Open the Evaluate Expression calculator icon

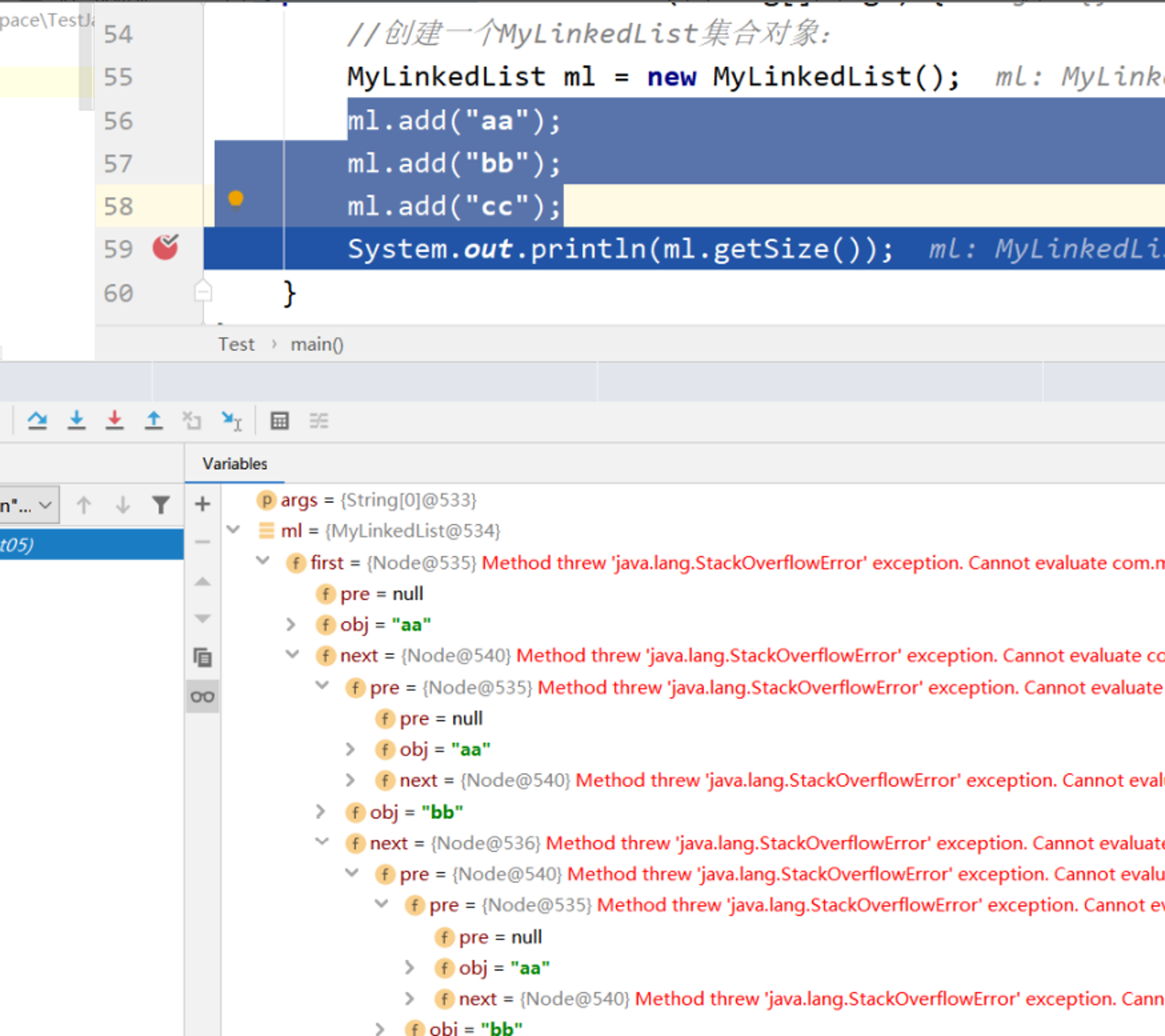pos(280,420)
